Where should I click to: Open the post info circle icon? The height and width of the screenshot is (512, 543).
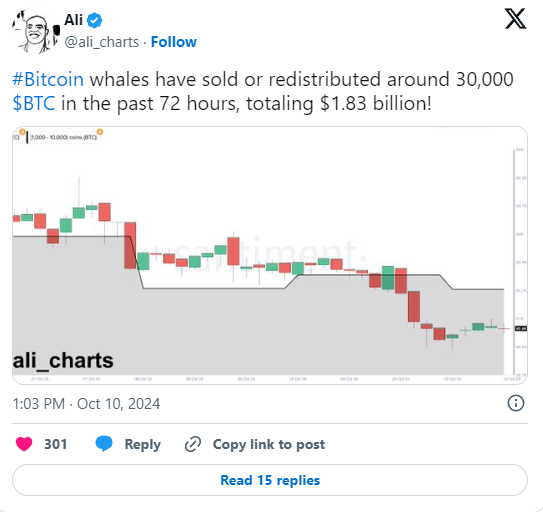point(516,403)
